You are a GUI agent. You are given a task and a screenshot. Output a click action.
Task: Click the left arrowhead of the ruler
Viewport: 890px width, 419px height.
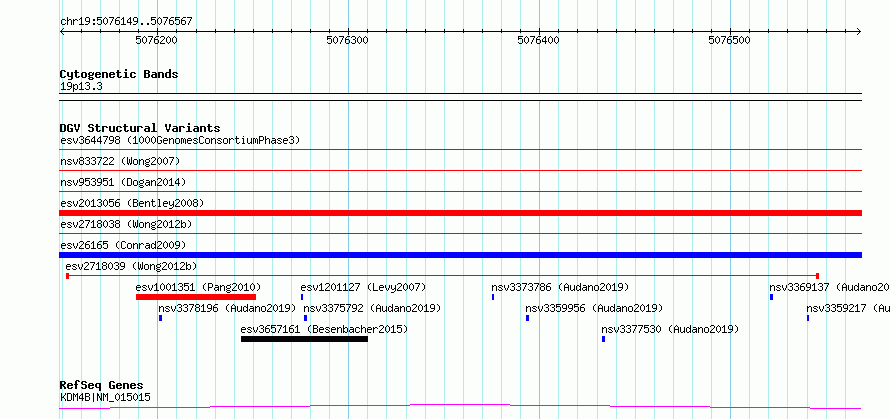coord(62,32)
